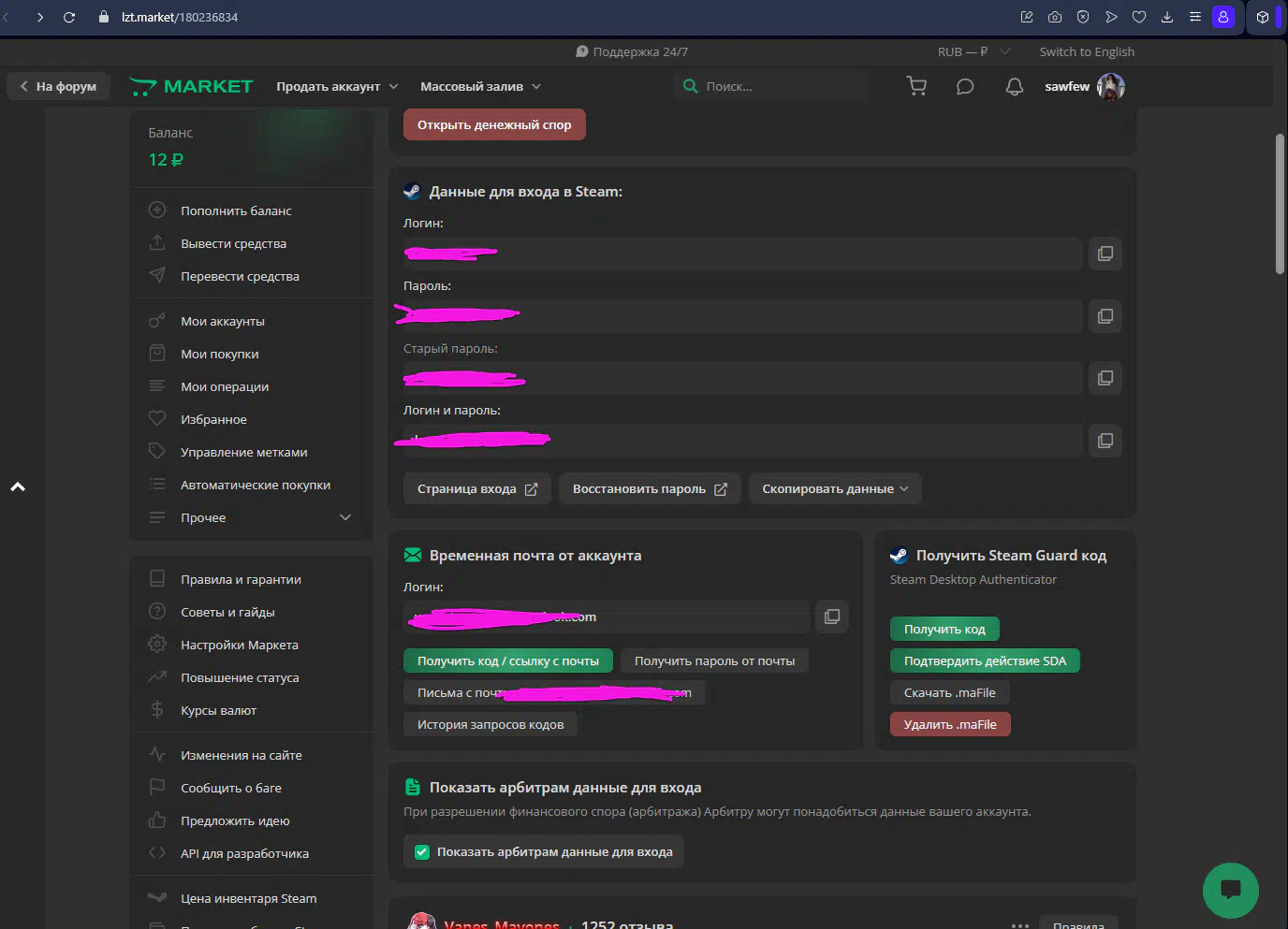
Task: Open Поддержка 24/7 link
Action: pyautogui.click(x=632, y=51)
